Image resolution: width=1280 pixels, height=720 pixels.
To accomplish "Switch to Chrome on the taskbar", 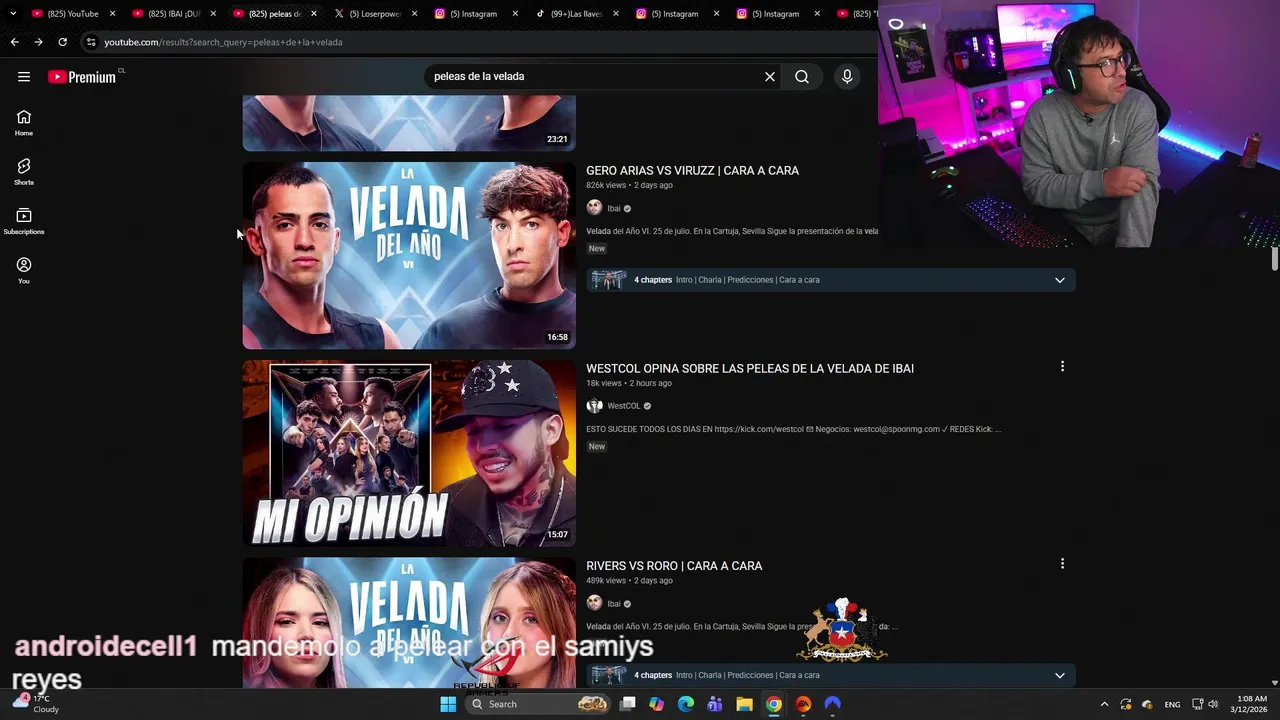I will tap(774, 704).
